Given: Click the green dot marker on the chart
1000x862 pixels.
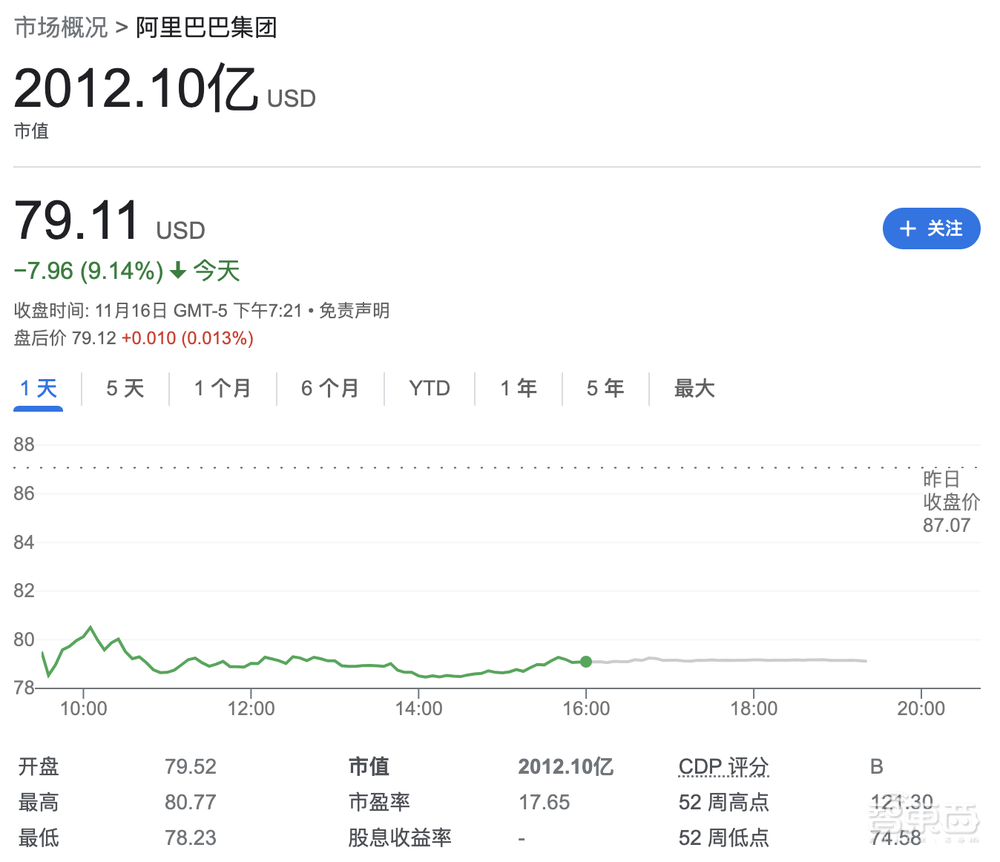Looking at the screenshot, I should click(586, 661).
